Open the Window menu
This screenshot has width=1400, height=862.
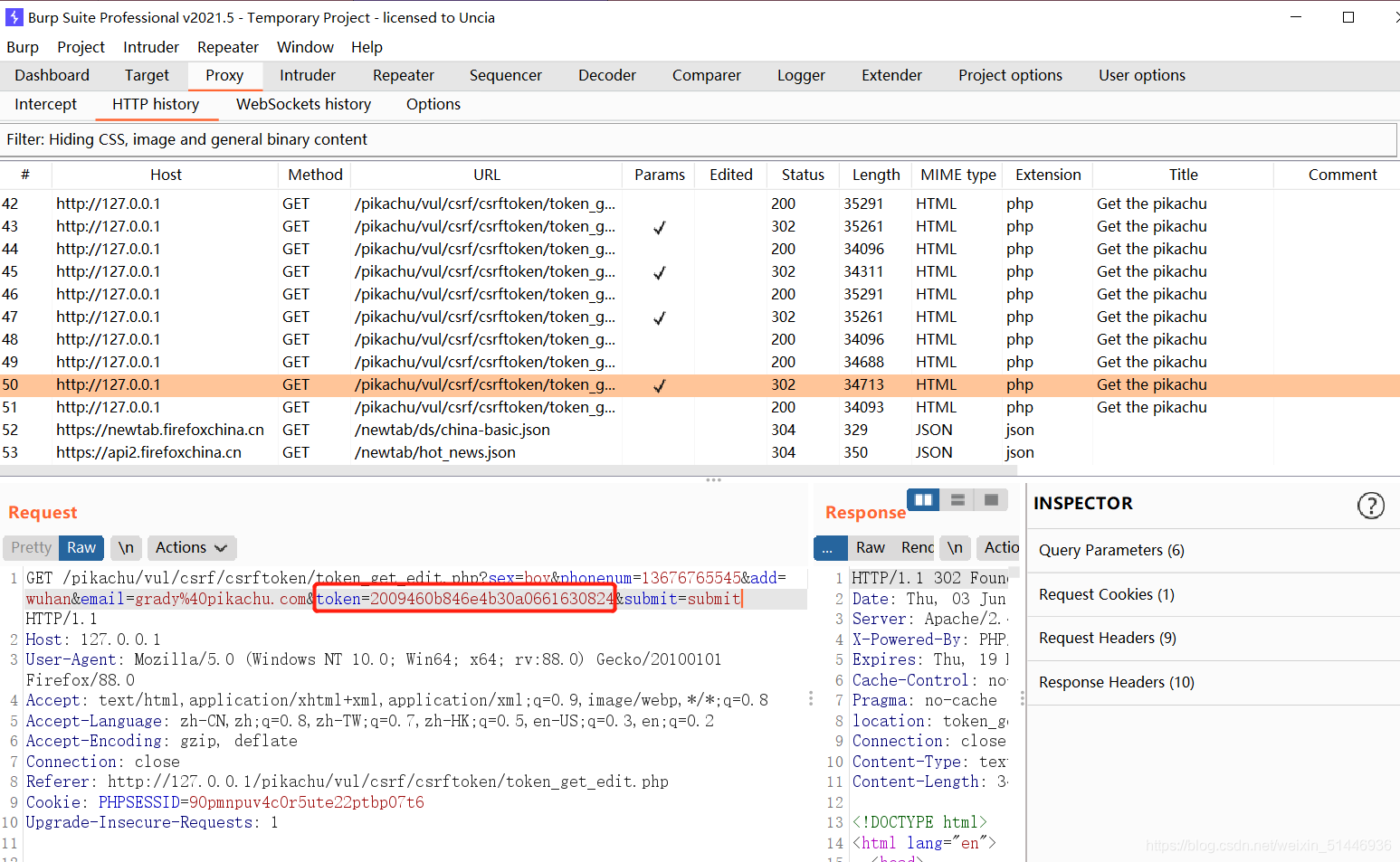305,47
